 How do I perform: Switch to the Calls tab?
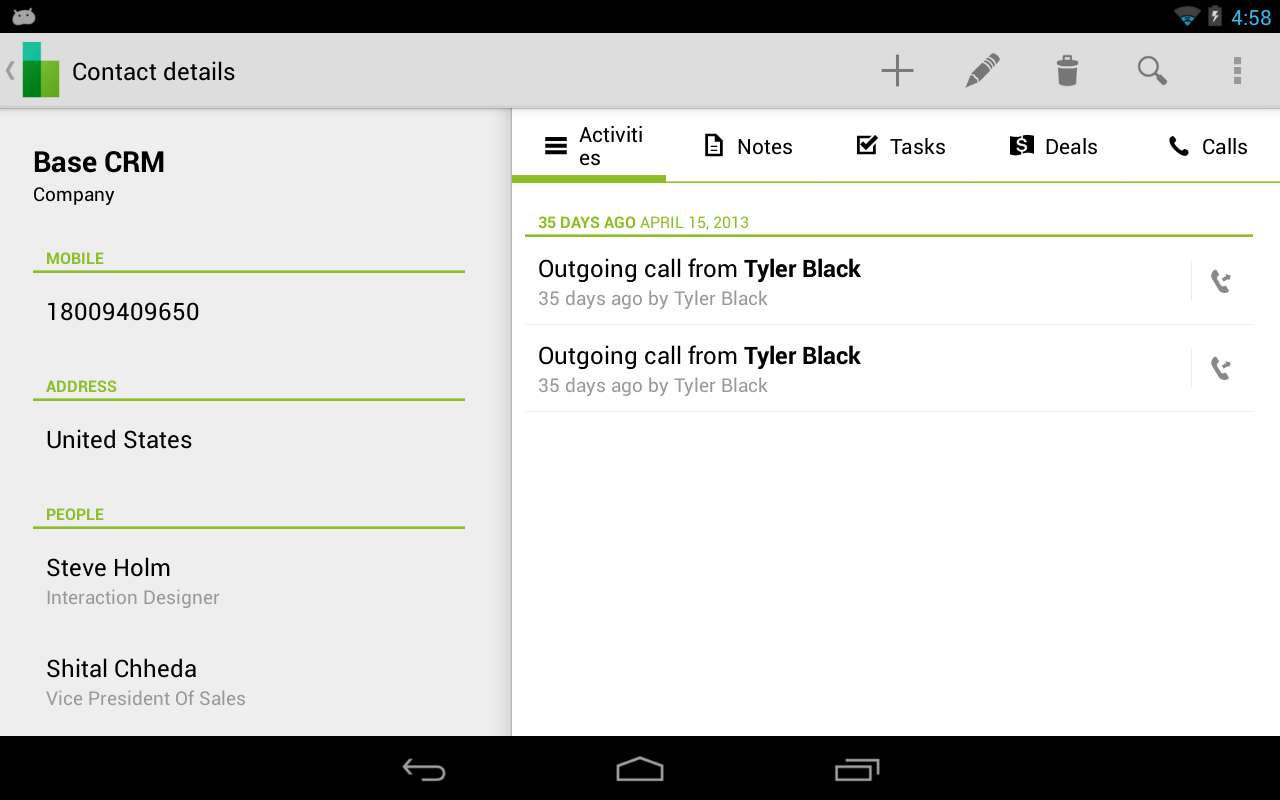(1207, 146)
